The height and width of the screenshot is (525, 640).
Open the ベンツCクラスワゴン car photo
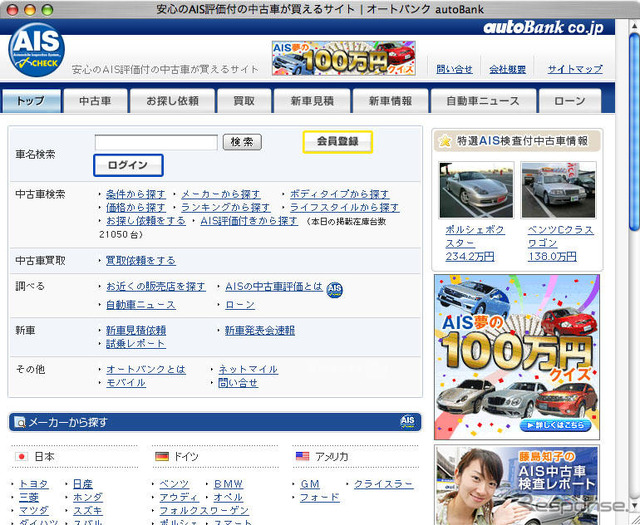pyautogui.click(x=558, y=190)
